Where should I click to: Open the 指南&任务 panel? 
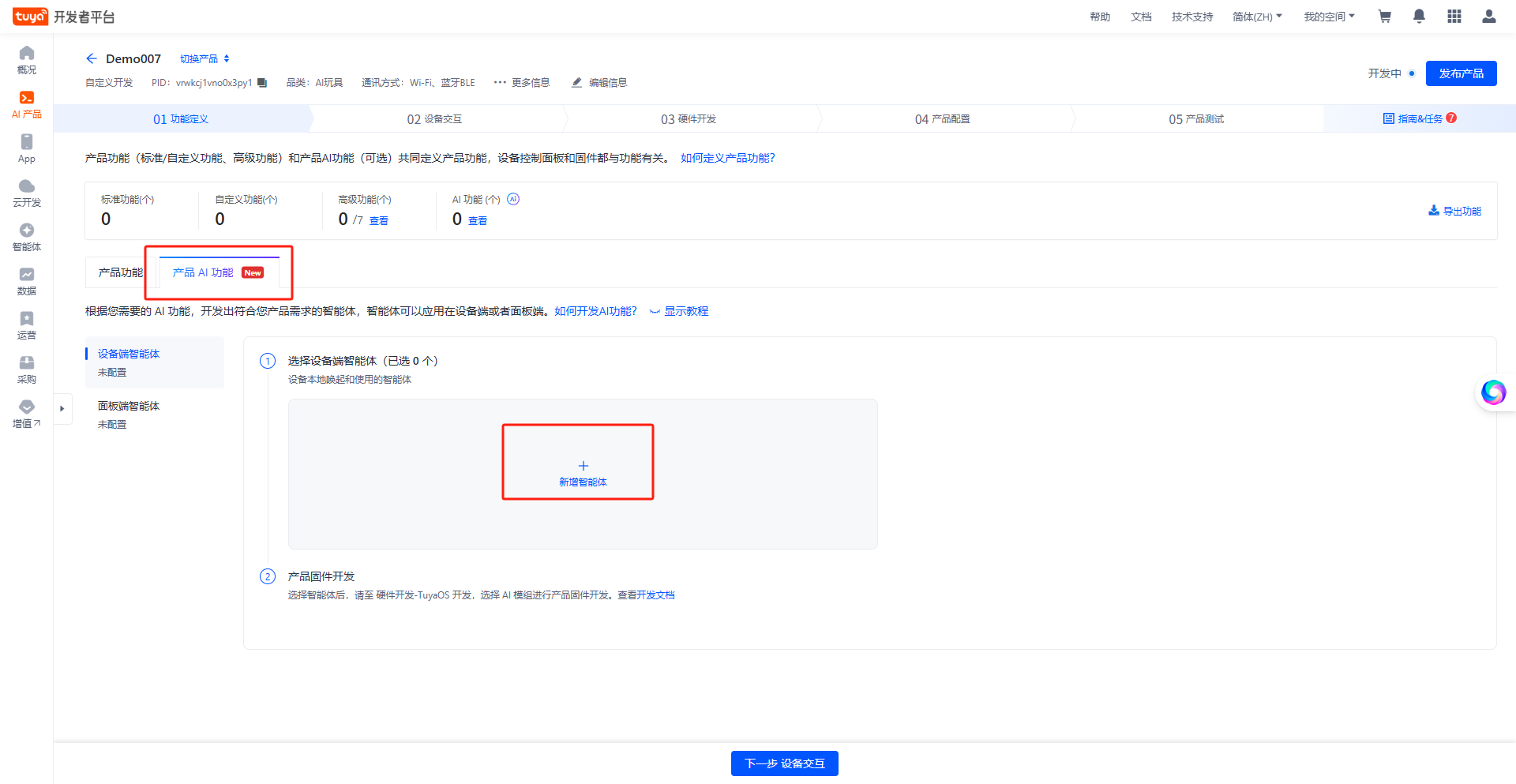(1420, 119)
